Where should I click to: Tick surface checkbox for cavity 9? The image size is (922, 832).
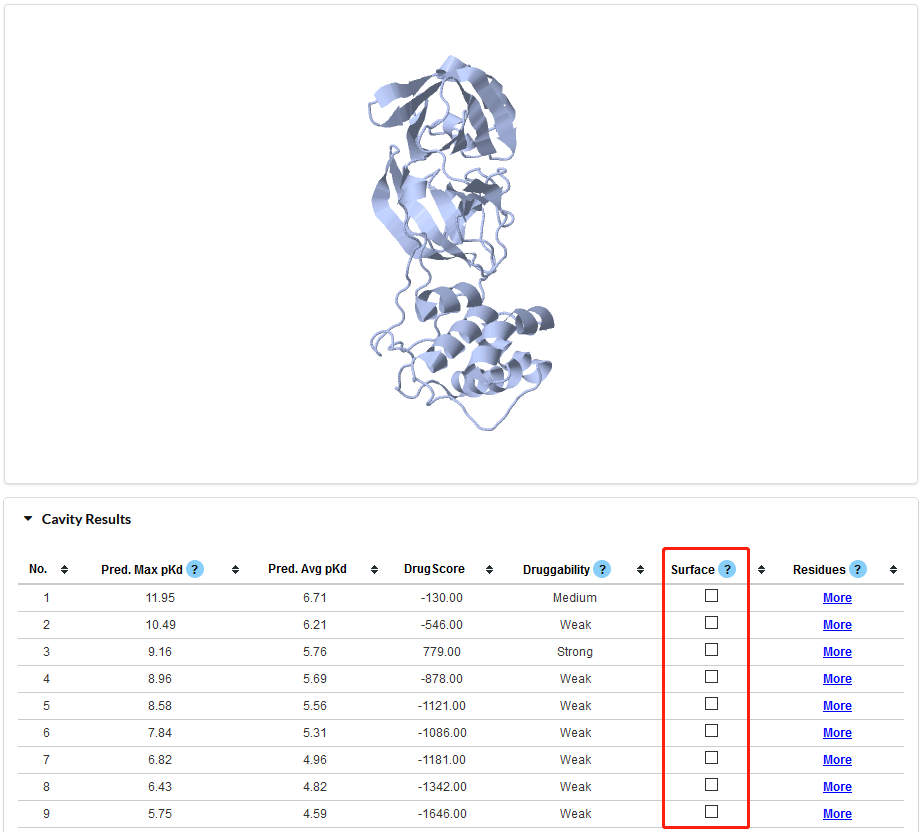(x=711, y=812)
